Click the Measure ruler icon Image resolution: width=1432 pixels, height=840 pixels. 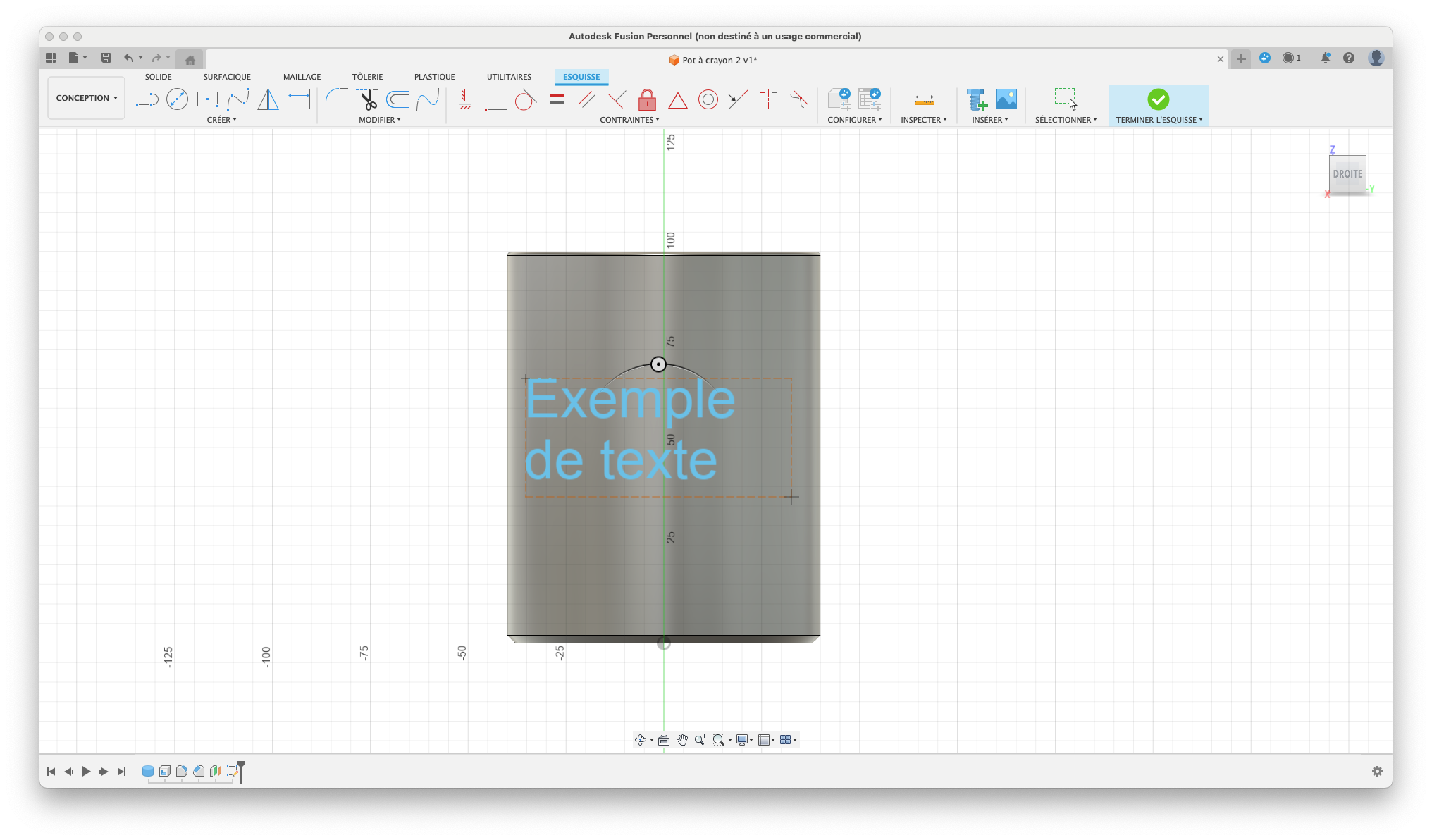pos(924,100)
